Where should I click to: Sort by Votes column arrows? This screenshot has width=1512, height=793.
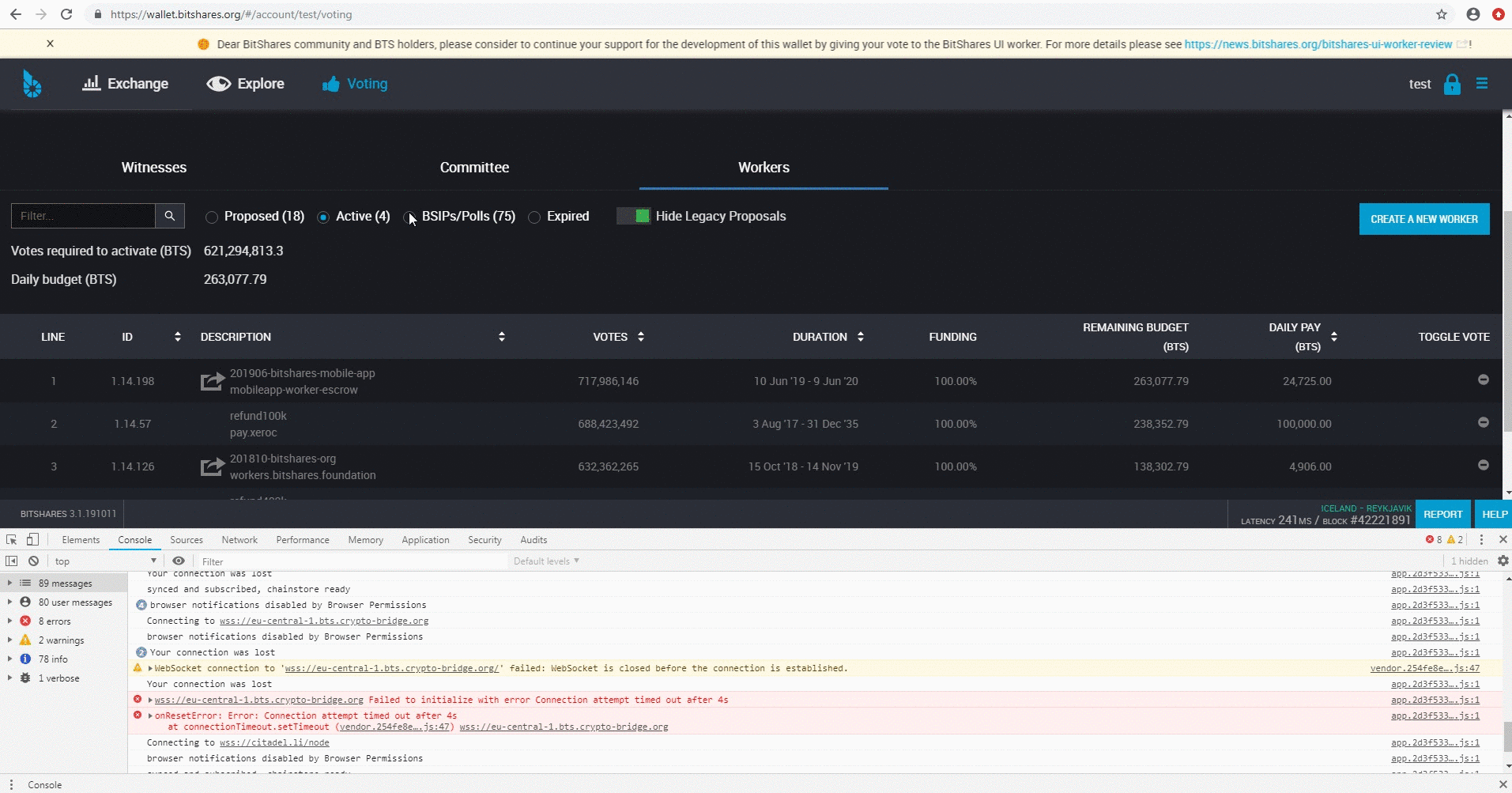tap(640, 337)
